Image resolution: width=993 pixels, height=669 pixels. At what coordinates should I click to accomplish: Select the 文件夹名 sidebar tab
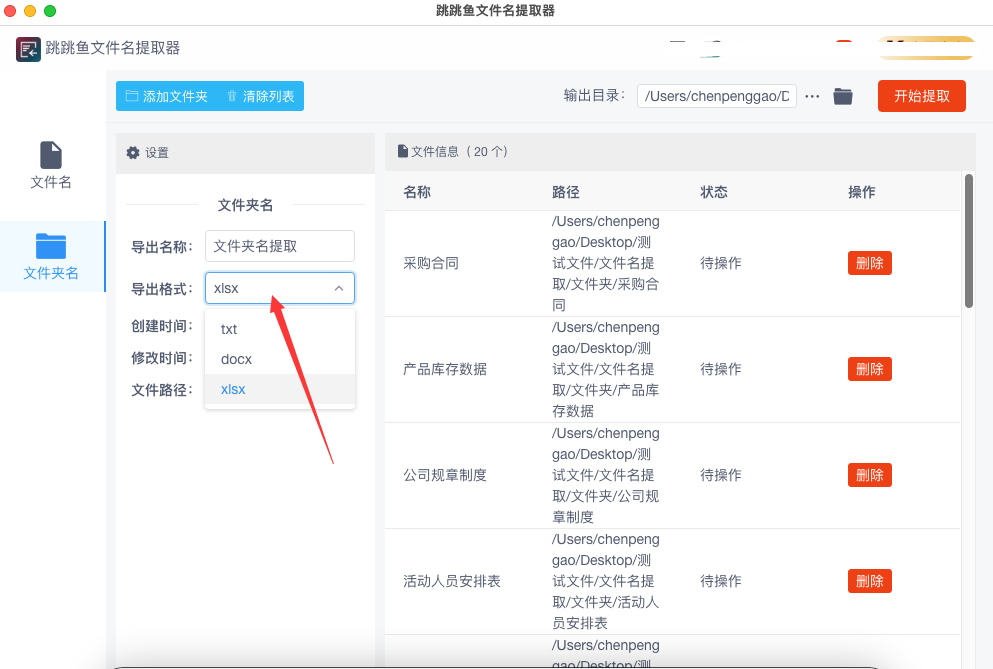[51, 257]
